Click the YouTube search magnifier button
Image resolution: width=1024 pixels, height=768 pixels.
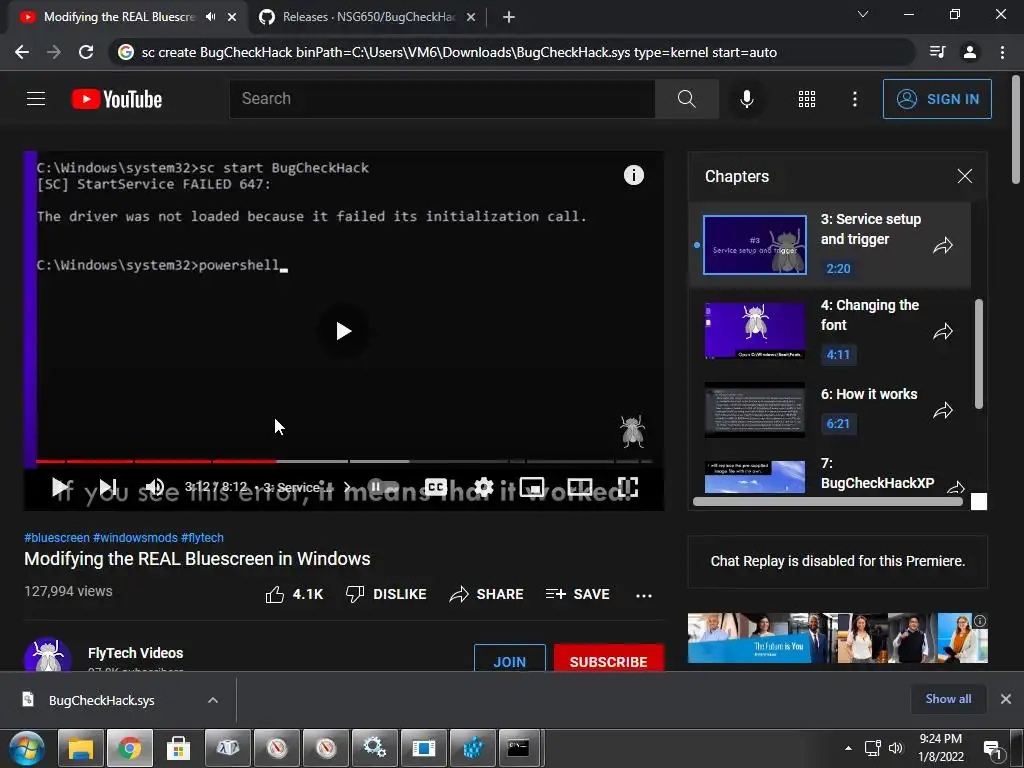point(686,99)
